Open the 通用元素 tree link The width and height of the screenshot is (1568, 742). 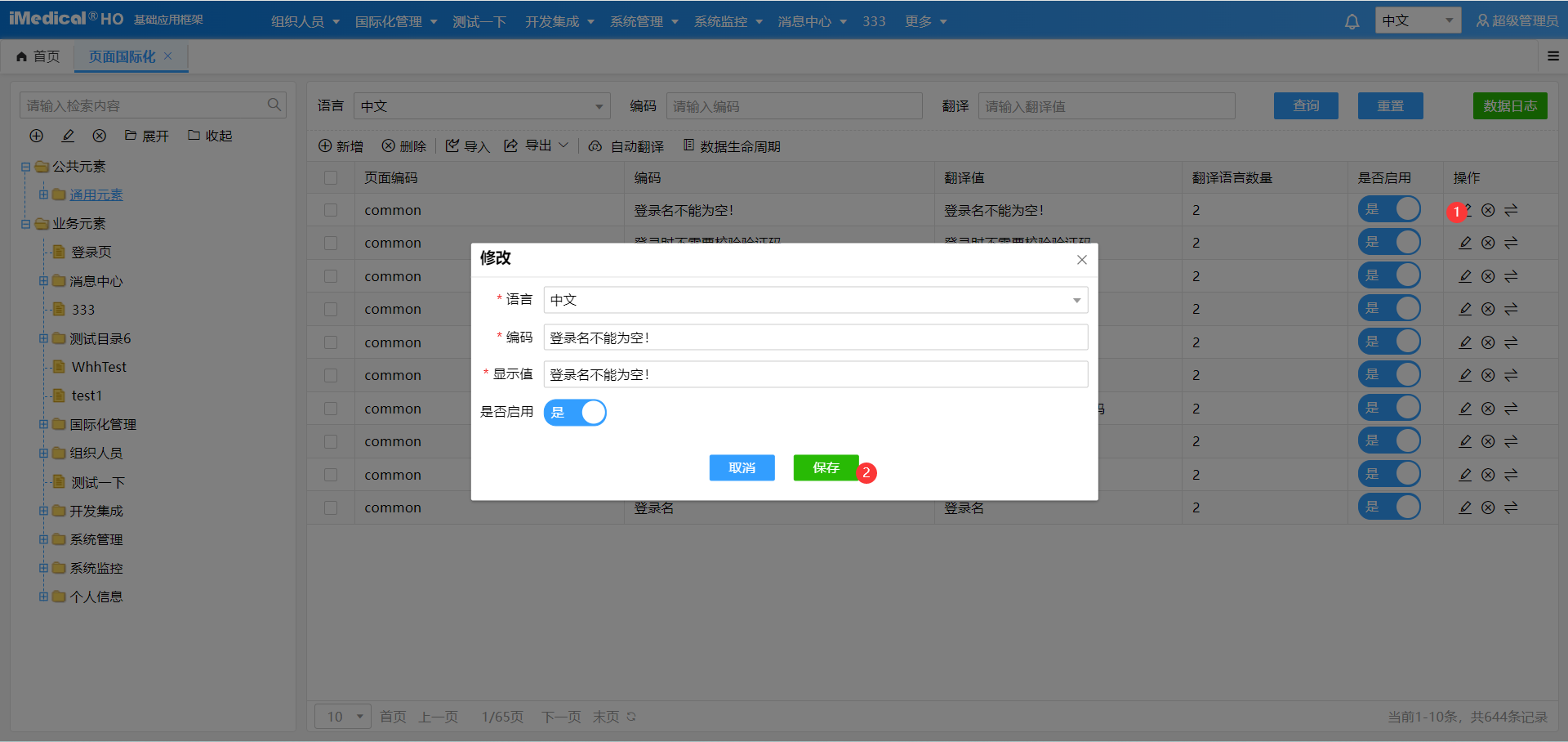pyautogui.click(x=96, y=194)
